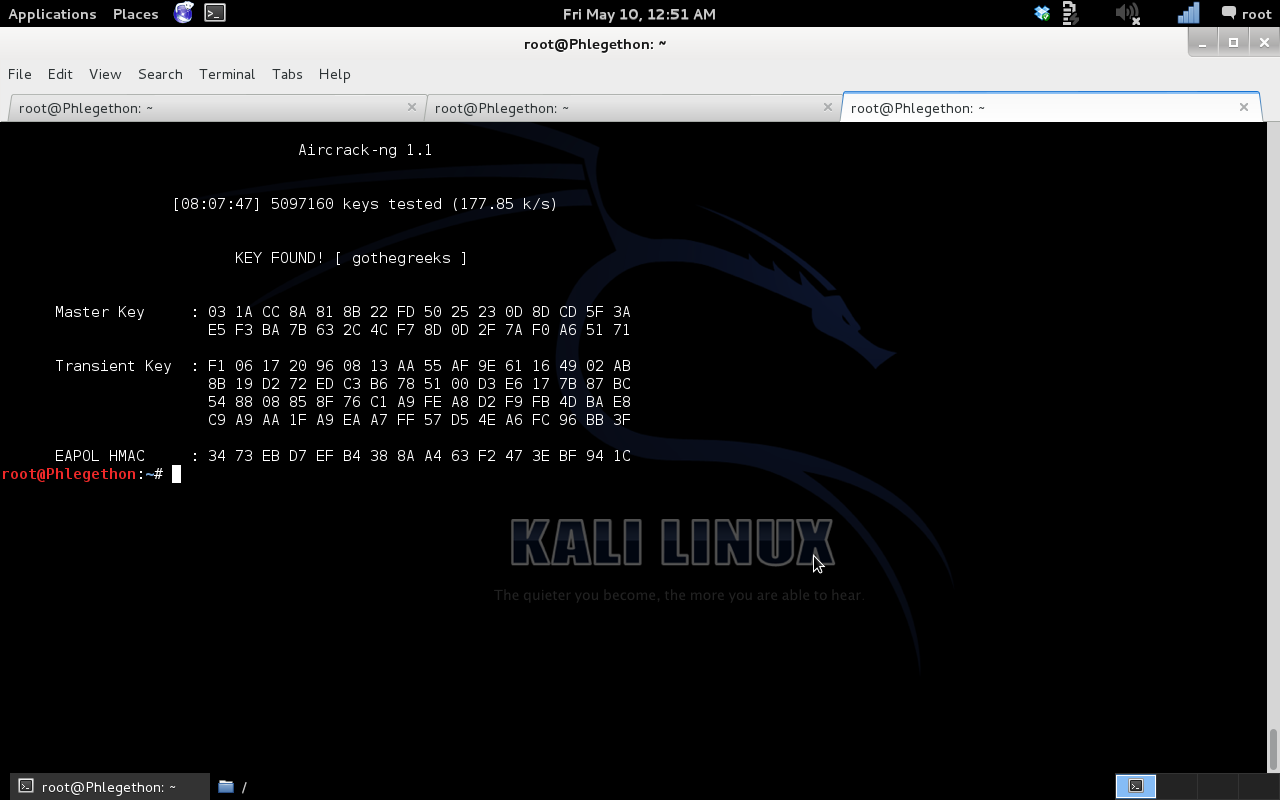Click the muted volume icon
Screen dimensions: 1280x800
coord(1128,13)
